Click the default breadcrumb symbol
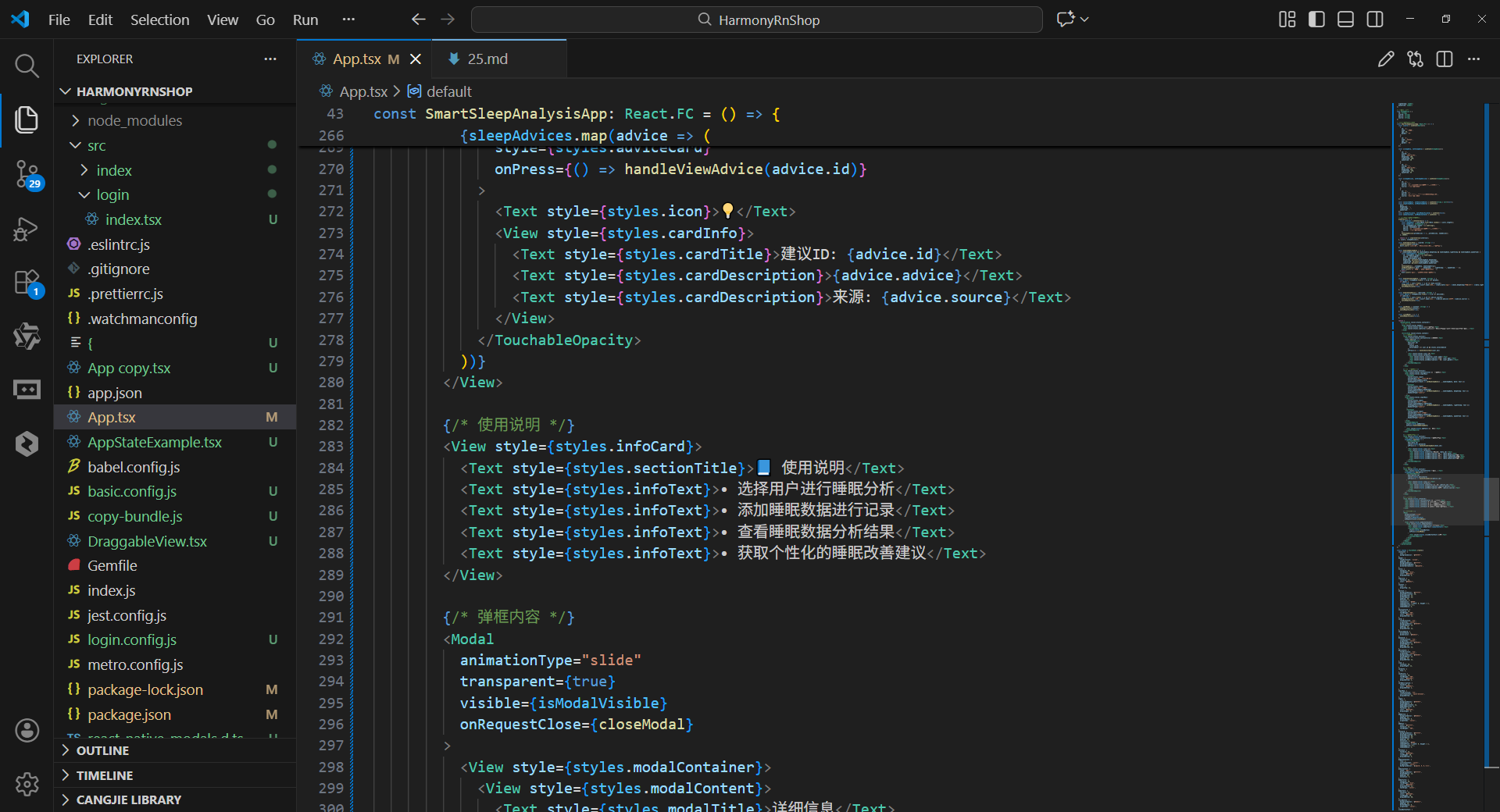This screenshot has height=812, width=1500. coord(449,91)
